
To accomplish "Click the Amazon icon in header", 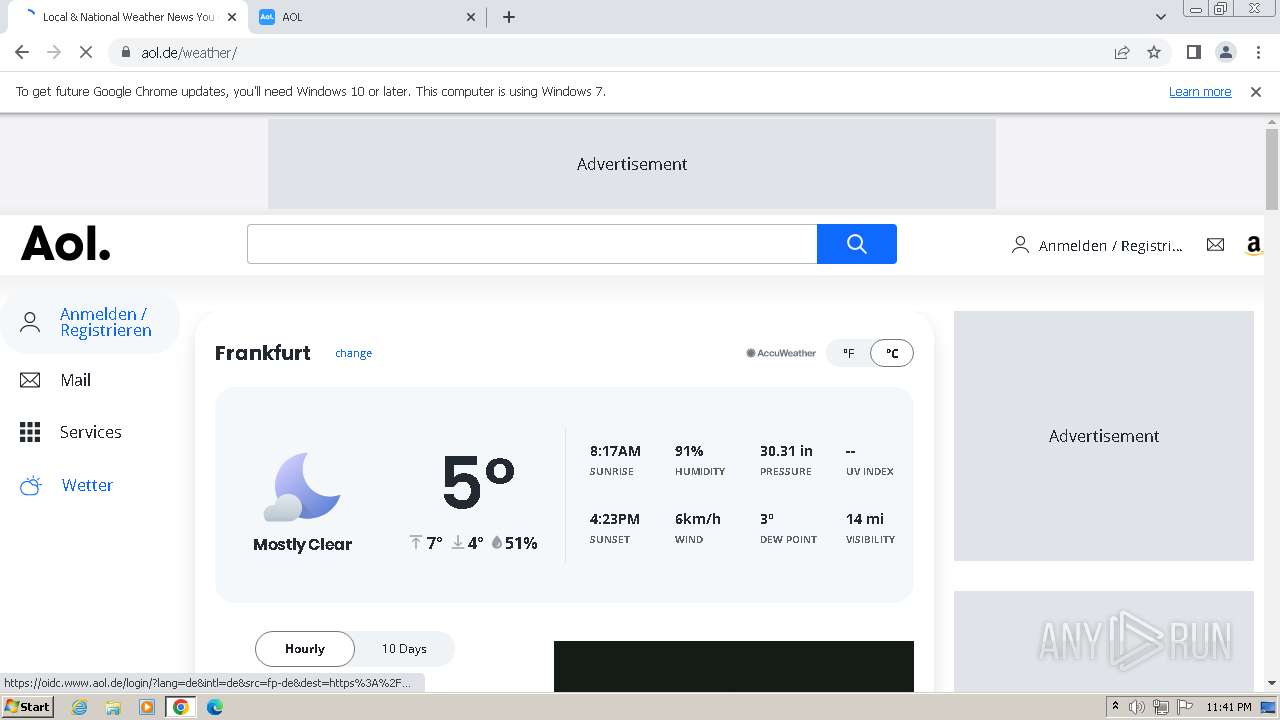I will (x=1254, y=245).
